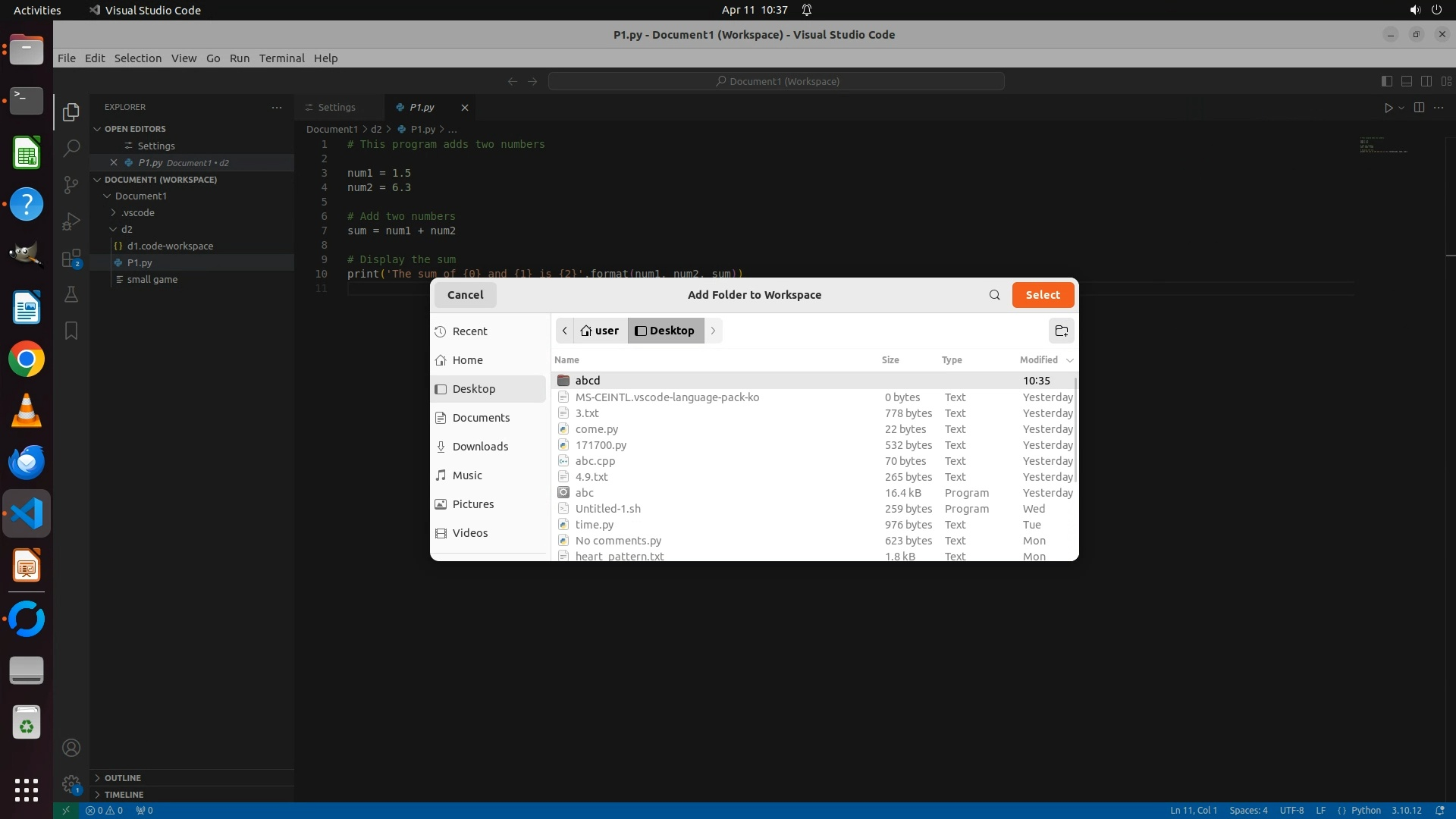Toggle the primary side bar layout icon

1386,81
